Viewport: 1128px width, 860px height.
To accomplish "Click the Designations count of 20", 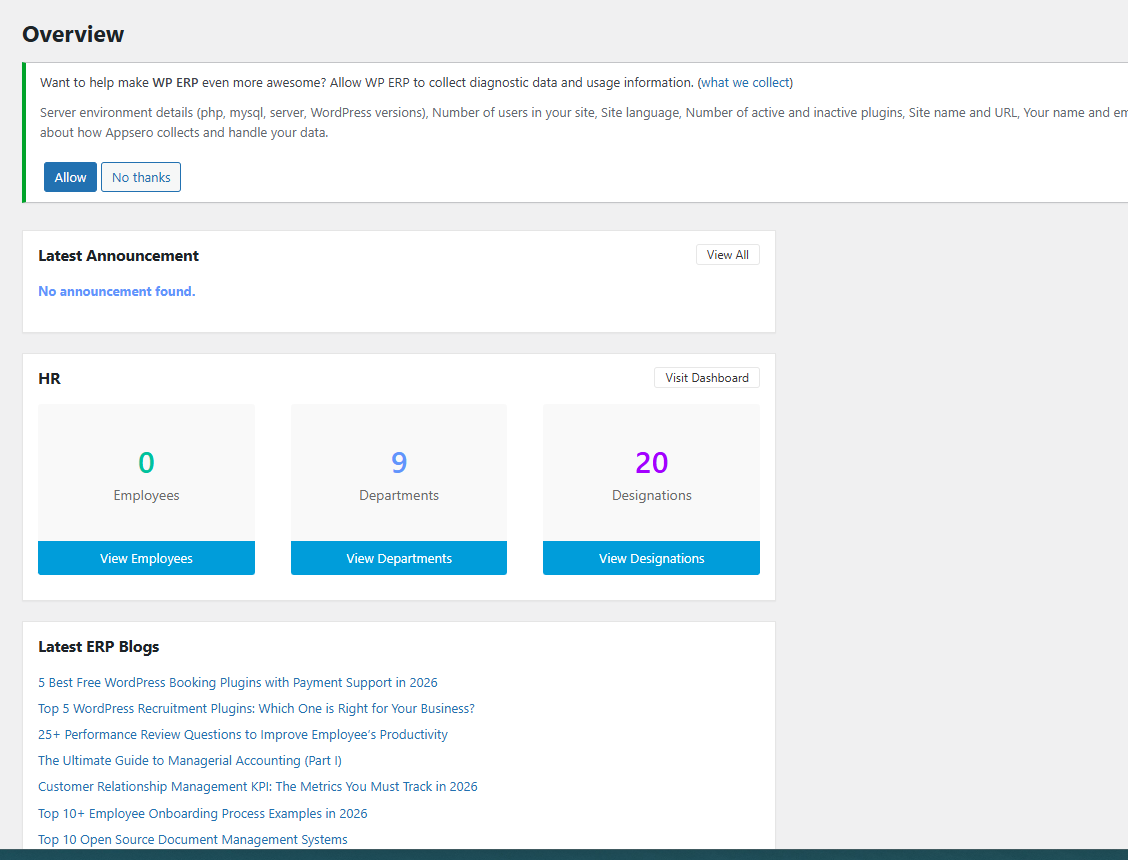I will (x=651, y=463).
